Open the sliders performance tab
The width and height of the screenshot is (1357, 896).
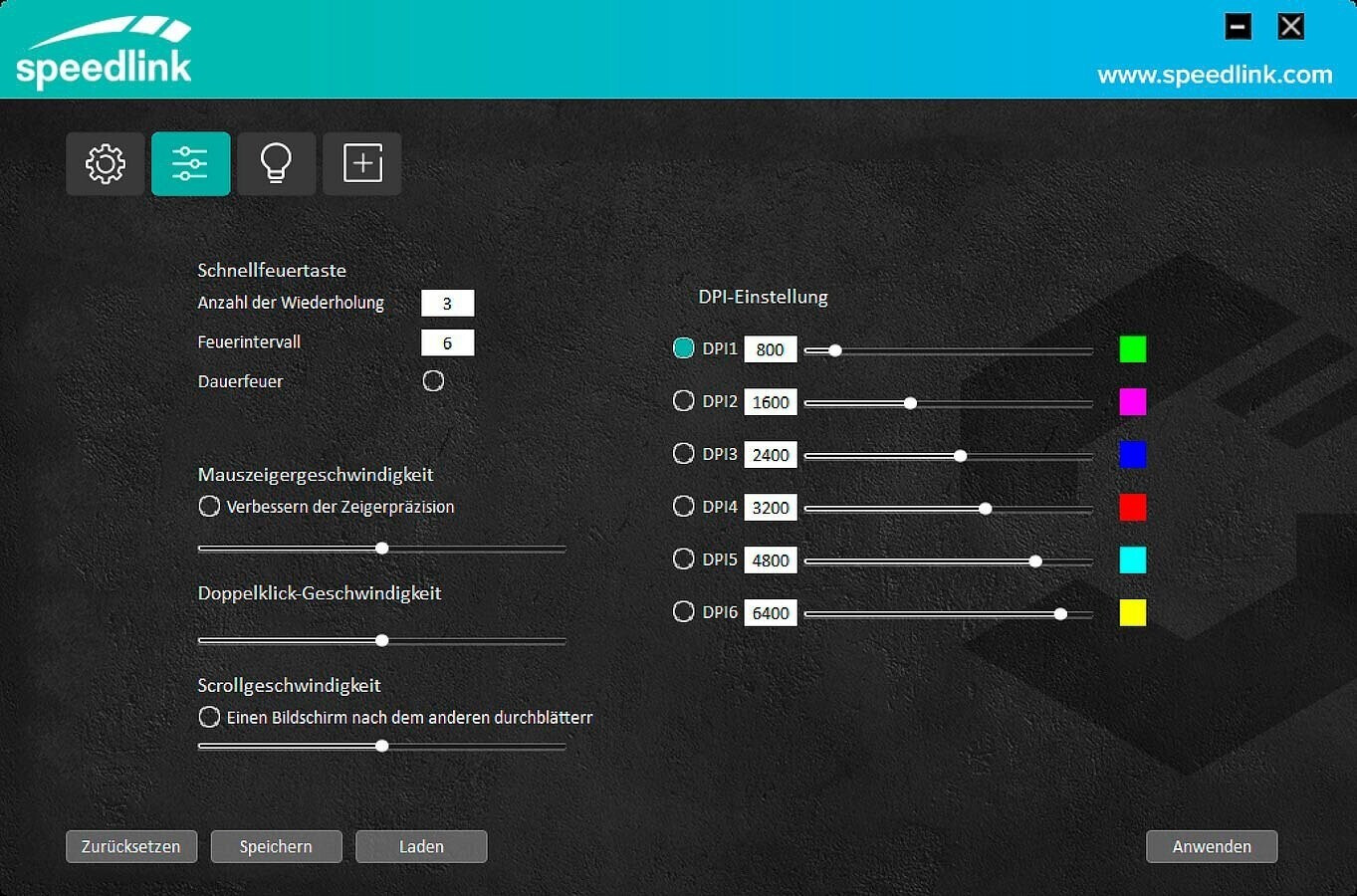190,163
